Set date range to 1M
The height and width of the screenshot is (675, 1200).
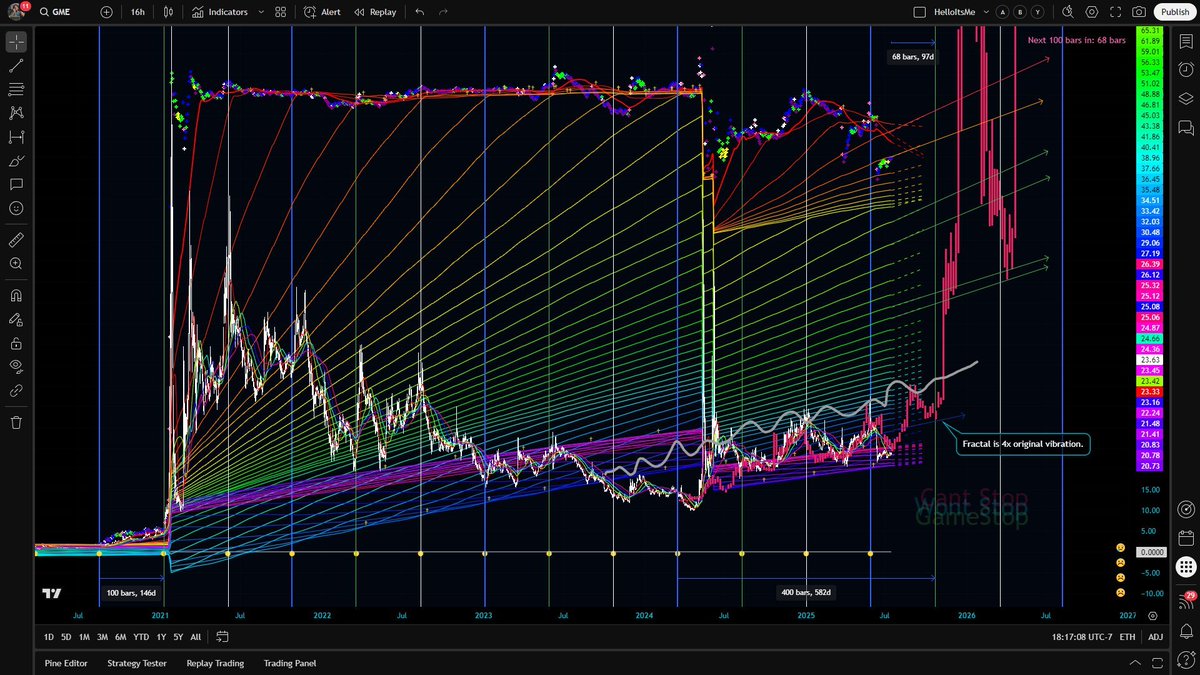click(x=84, y=637)
